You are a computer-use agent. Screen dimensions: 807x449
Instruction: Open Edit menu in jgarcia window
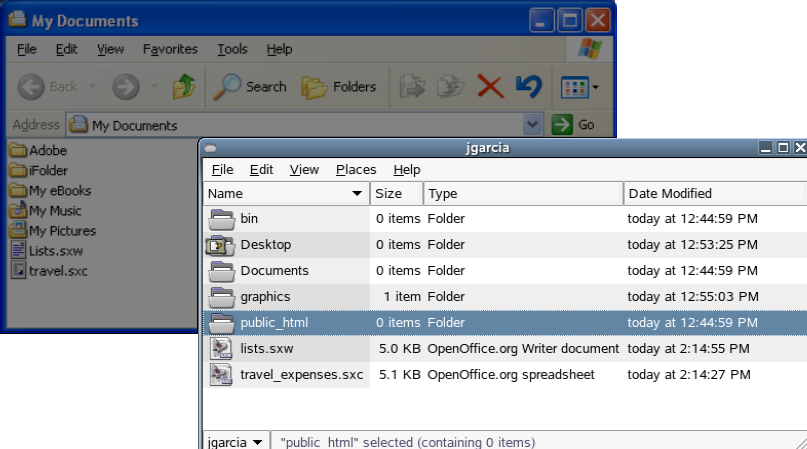(x=261, y=169)
